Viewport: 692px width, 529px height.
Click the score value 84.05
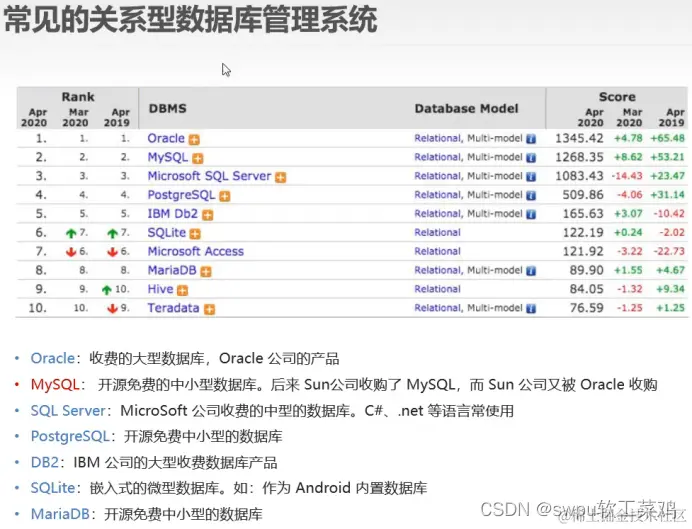[x=587, y=289]
